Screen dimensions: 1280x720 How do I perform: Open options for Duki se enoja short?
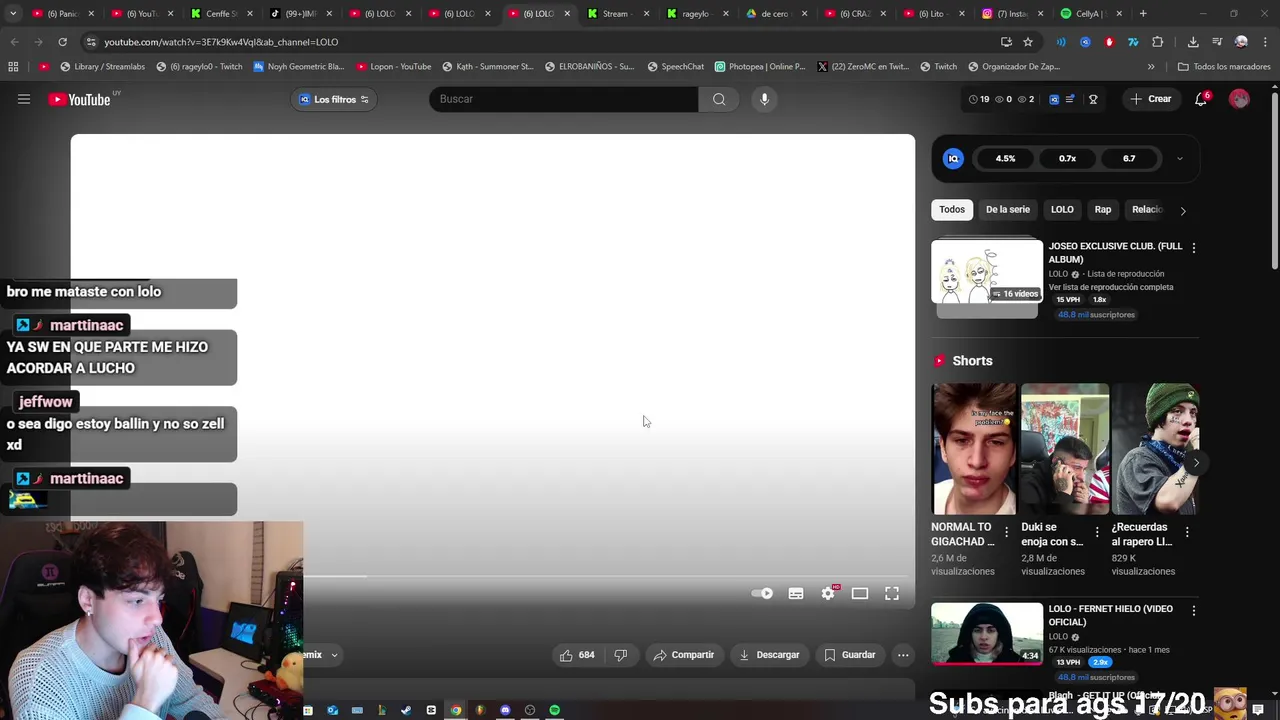1097,533
